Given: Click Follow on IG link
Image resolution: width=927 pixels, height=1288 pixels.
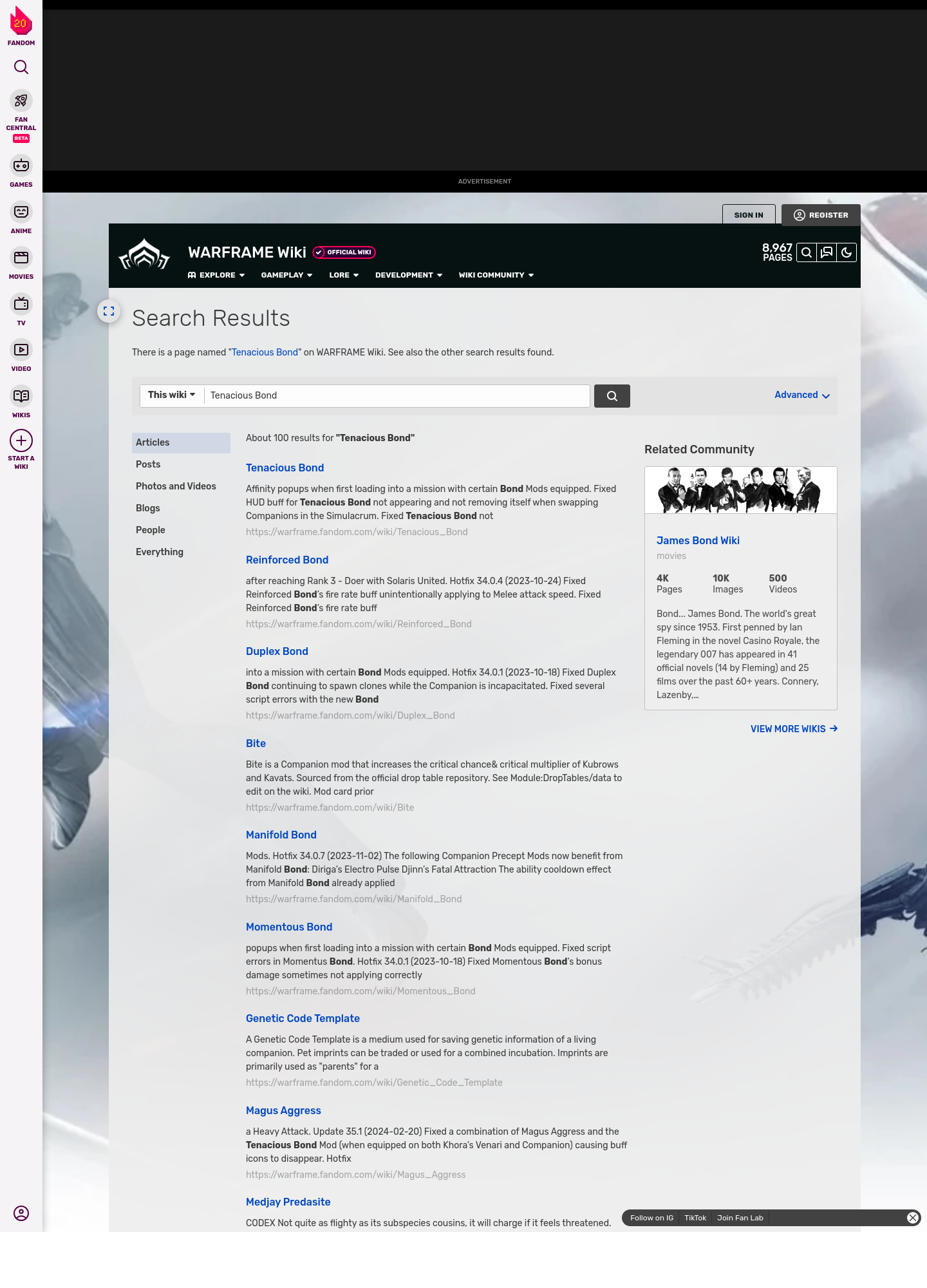Looking at the screenshot, I should click(651, 1218).
